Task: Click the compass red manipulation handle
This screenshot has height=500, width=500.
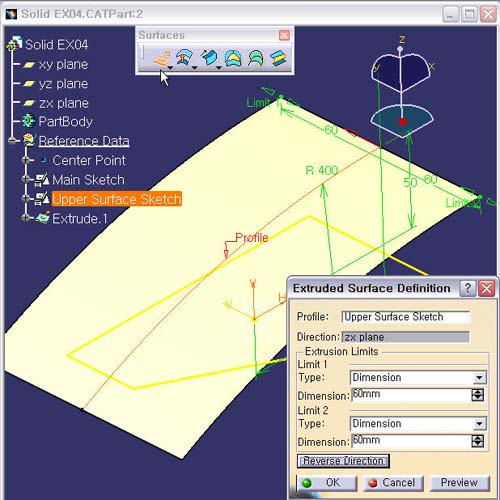Action: (x=402, y=122)
